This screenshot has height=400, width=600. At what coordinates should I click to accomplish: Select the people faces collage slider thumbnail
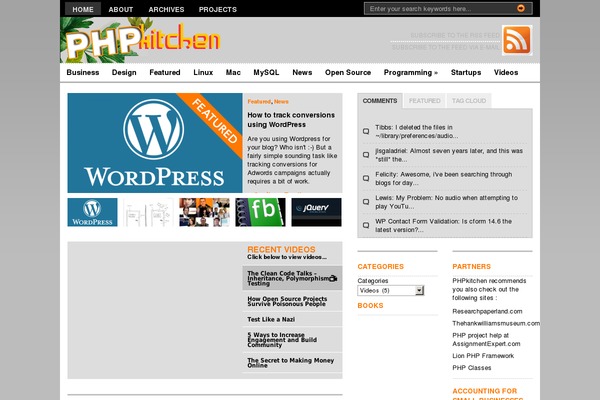[204, 212]
